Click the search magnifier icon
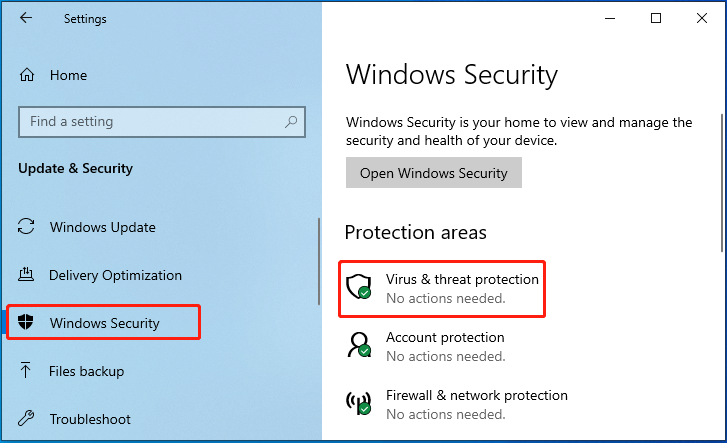727x443 pixels. click(x=291, y=122)
